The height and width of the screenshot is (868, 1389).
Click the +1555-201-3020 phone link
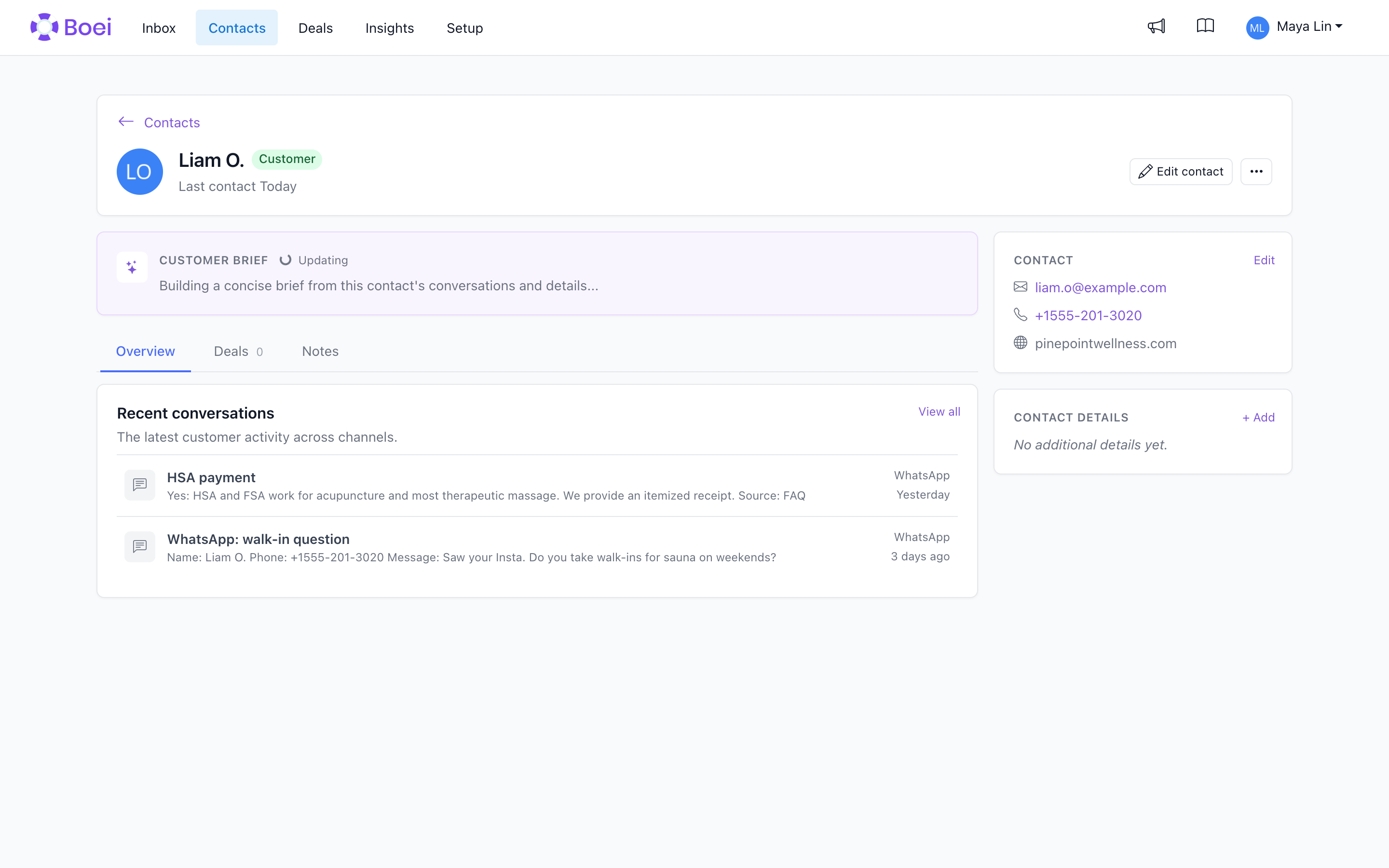(1088, 315)
